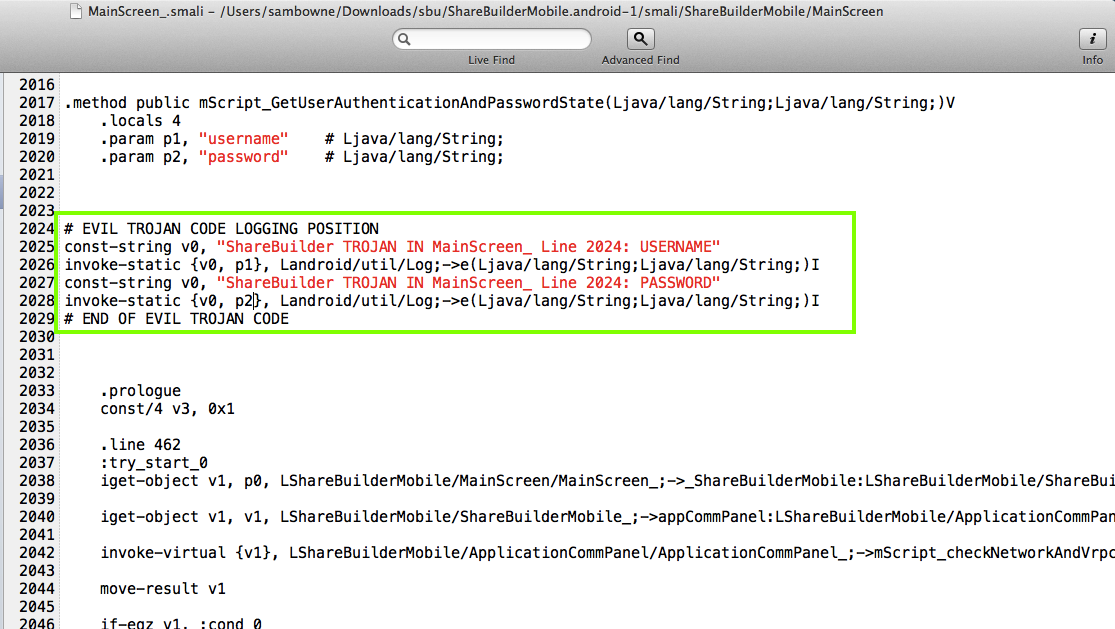Click the "# Ljava/lang/String;" comment on line 2019
This screenshot has height=629, width=1115.
[415, 139]
